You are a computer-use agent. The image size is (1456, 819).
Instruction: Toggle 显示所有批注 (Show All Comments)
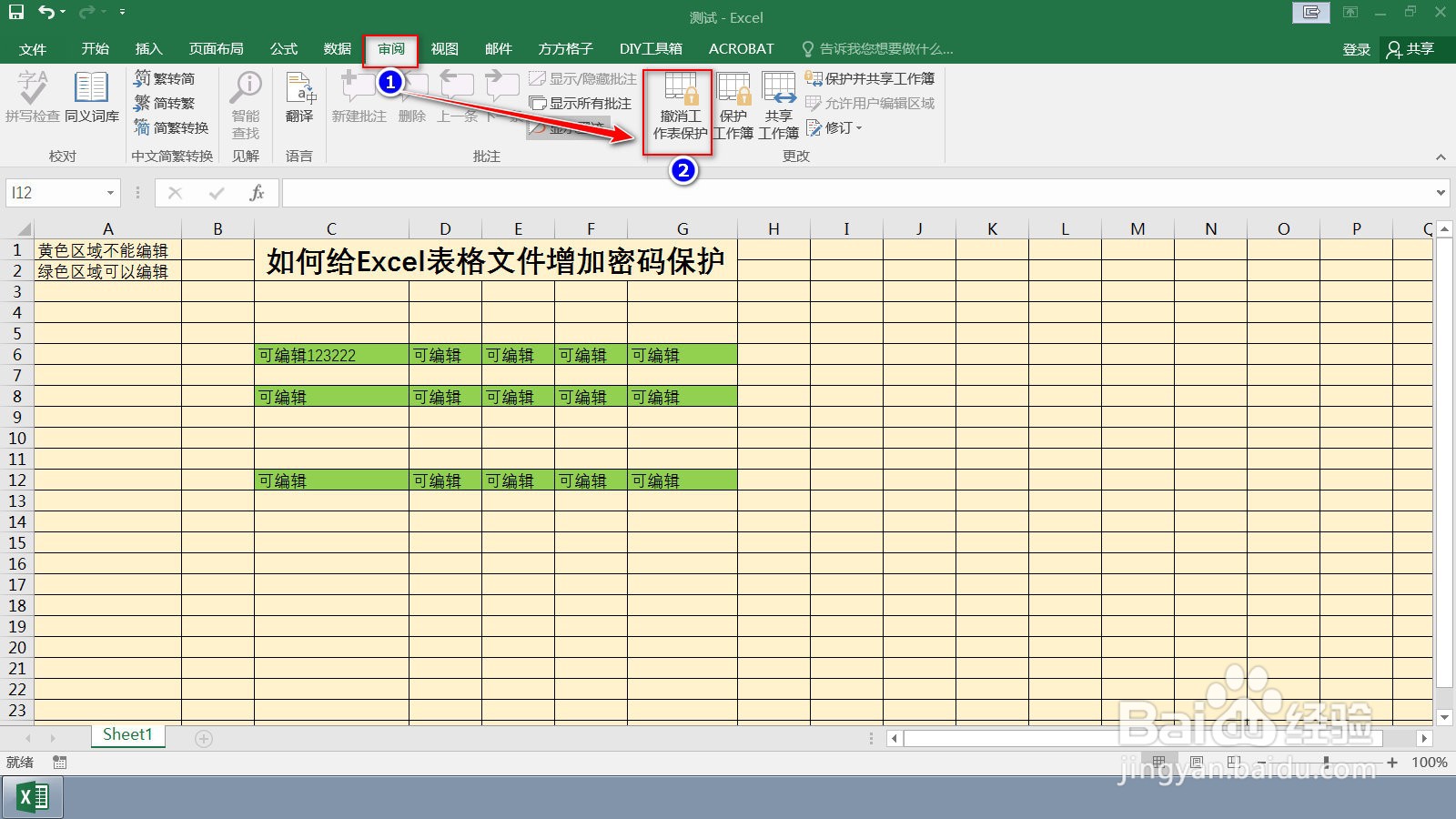tap(581, 103)
